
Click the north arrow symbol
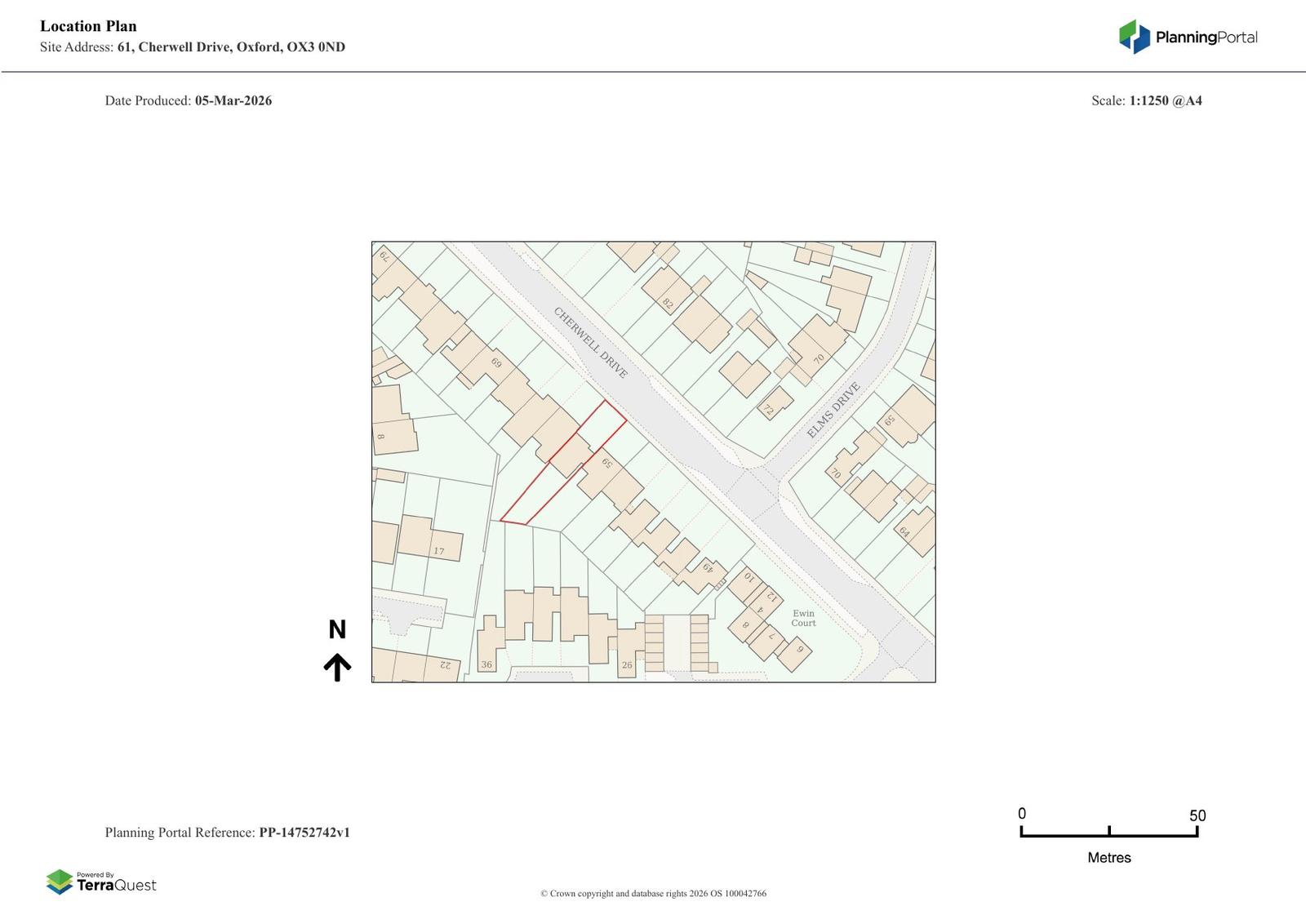pyautogui.click(x=337, y=667)
